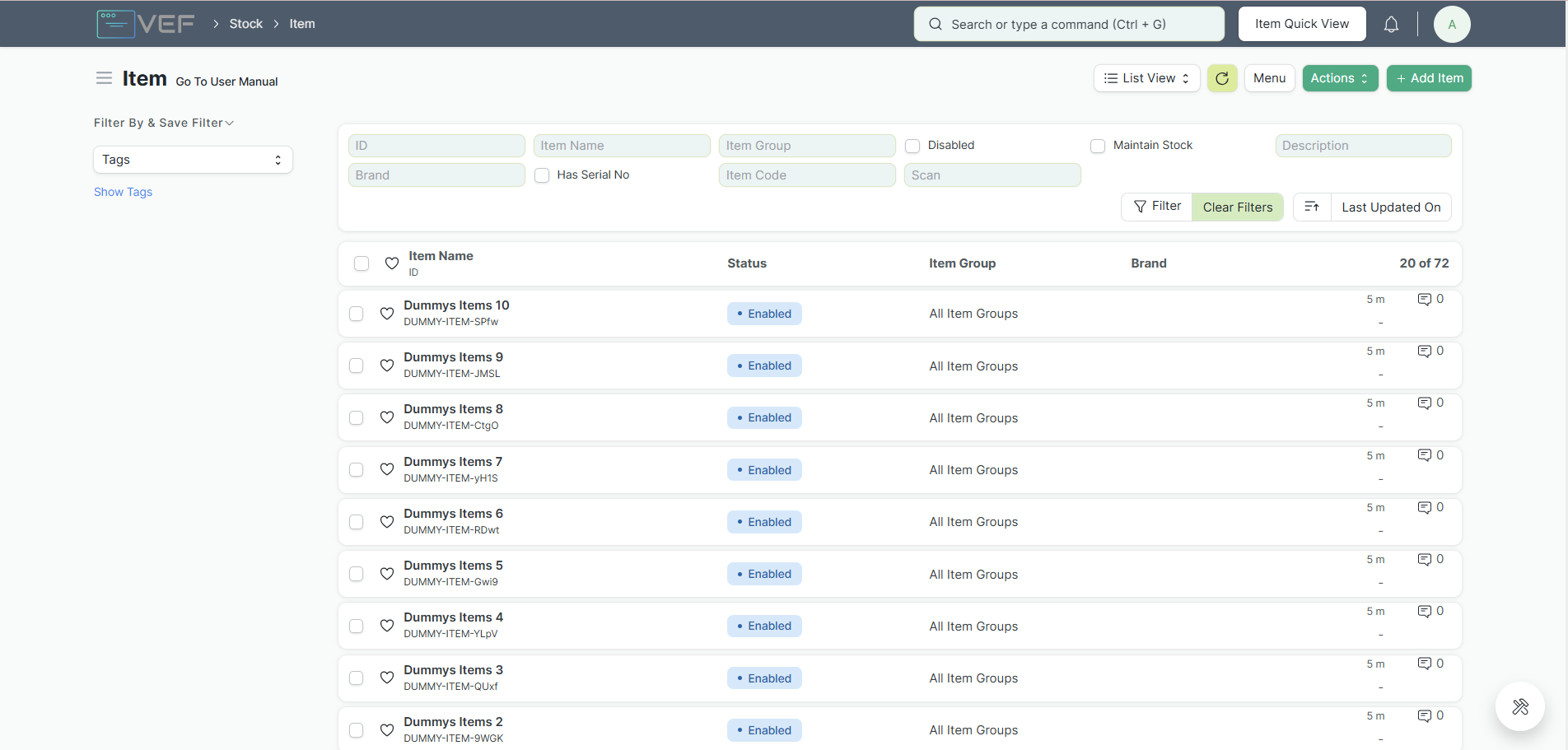The height and width of the screenshot is (750, 1568).
Task: Like Dummys Items 10 with heart icon
Action: [387, 314]
